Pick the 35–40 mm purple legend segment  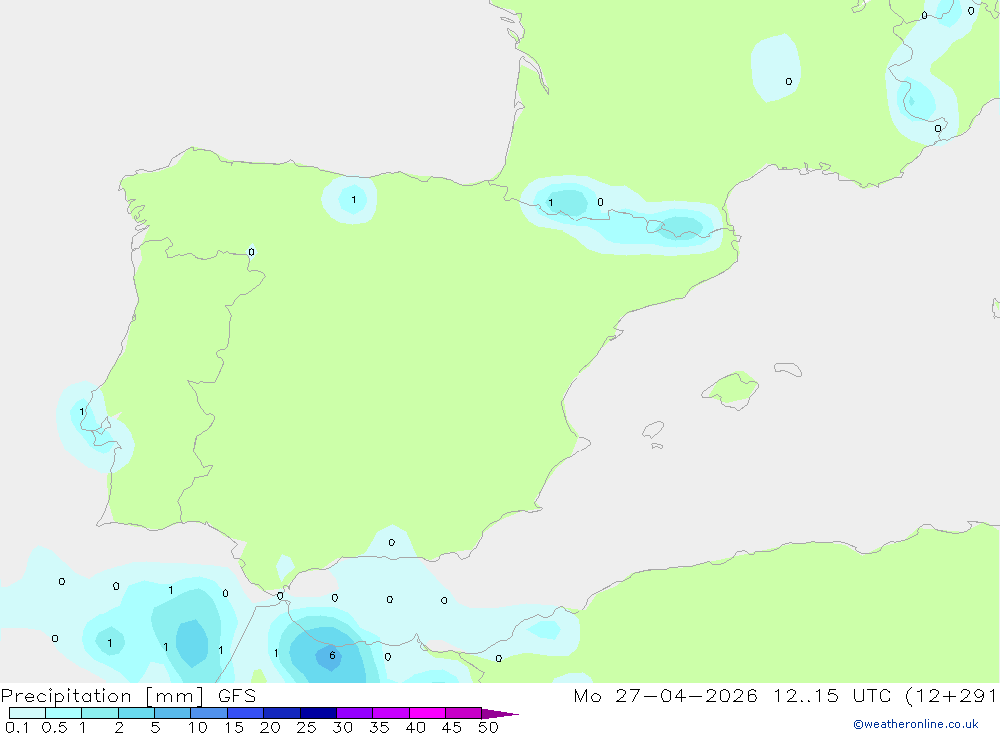[391, 713]
